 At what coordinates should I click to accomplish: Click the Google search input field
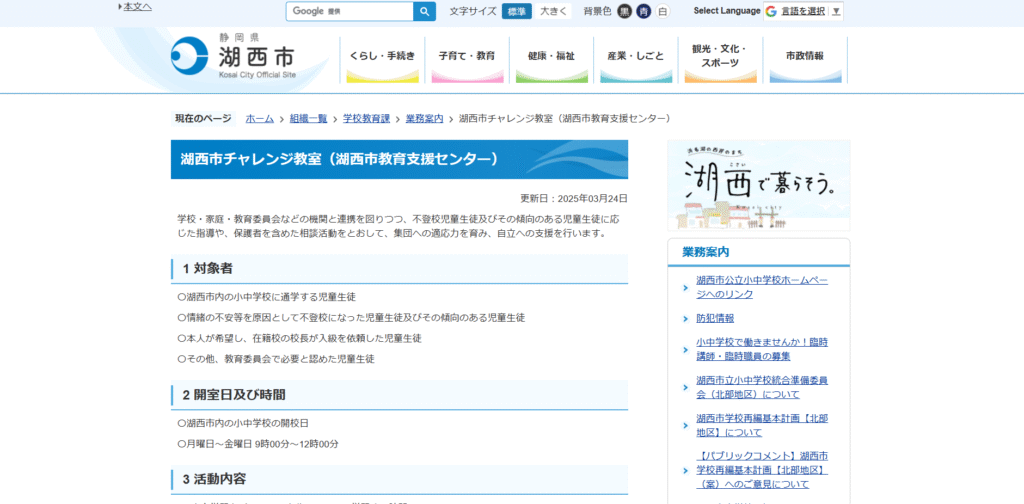coord(350,11)
